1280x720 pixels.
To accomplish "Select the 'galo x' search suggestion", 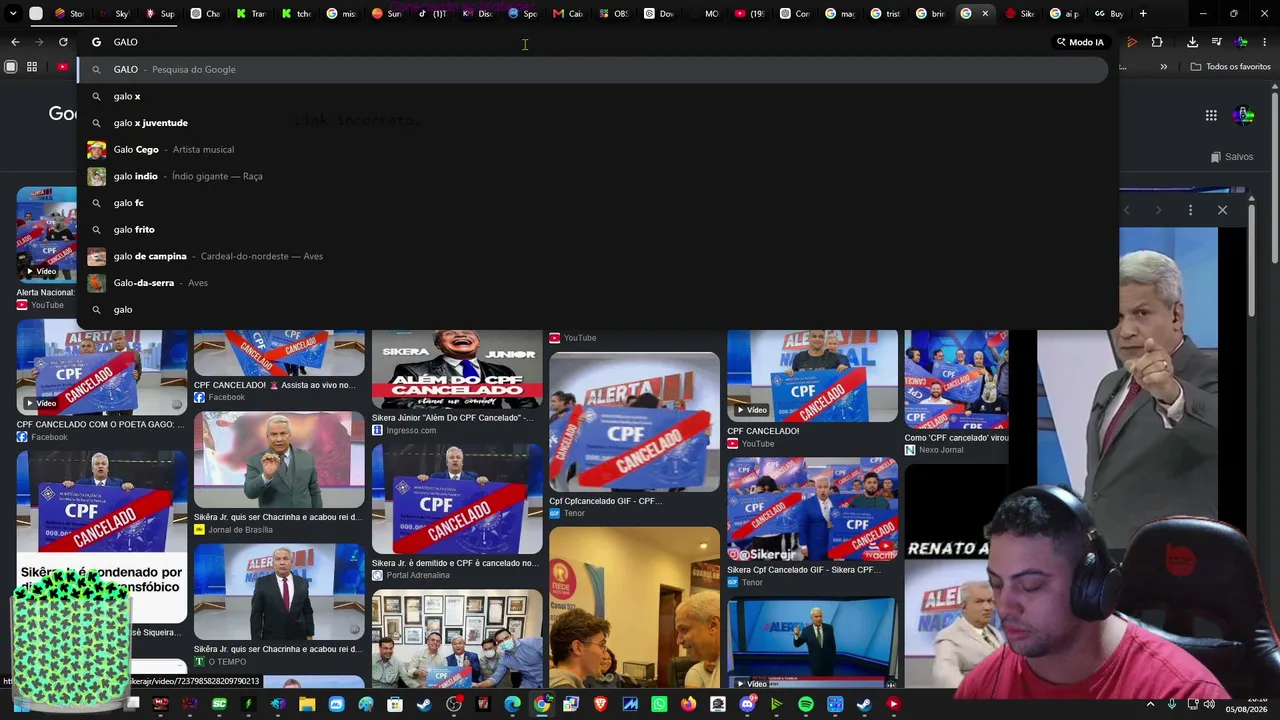I will click(x=594, y=96).
